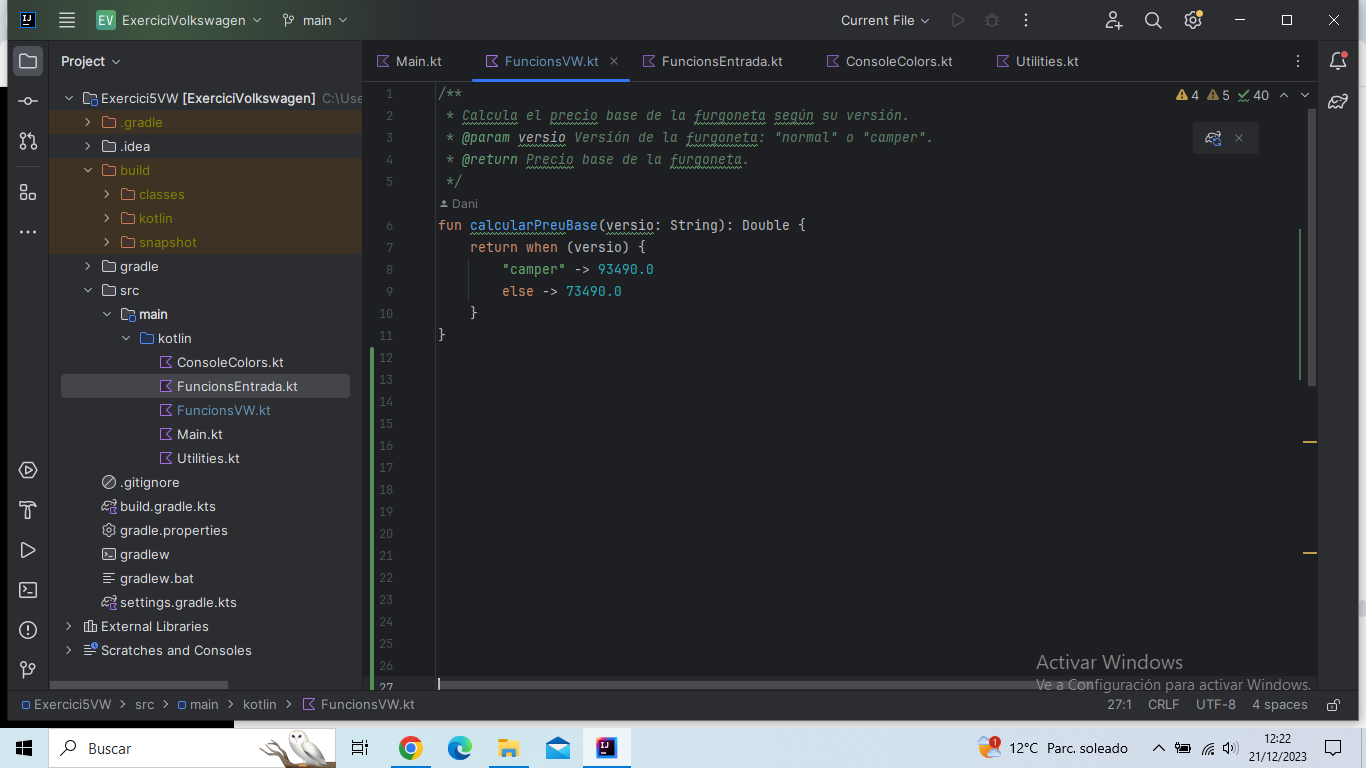The width and height of the screenshot is (1366, 768).
Task: Show more tool windows ellipsis icon
Action: coord(28,232)
